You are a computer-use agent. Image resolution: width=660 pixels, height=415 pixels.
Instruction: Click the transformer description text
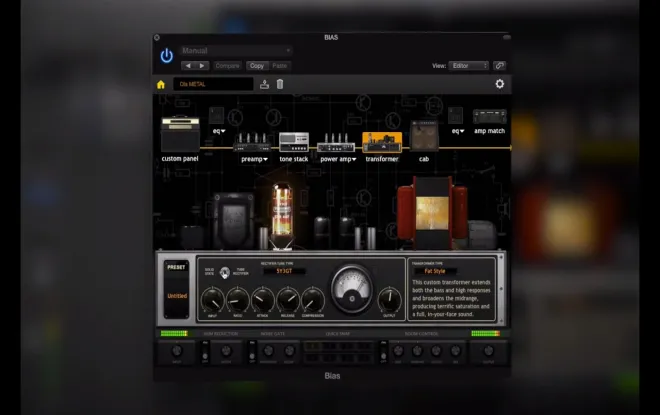pos(451,298)
